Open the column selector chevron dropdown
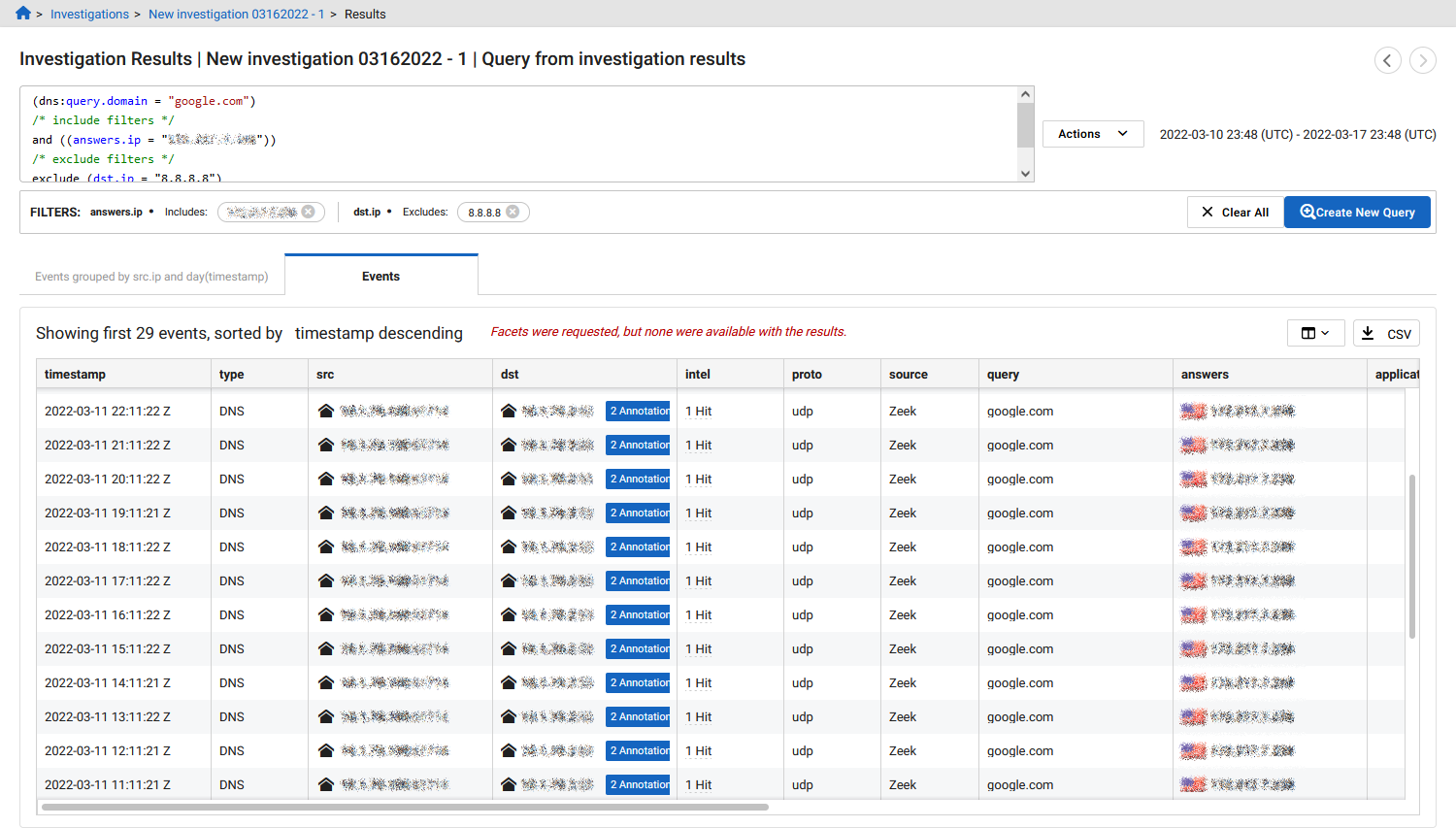Screen dimensions: 1456x828 click(x=1323, y=332)
